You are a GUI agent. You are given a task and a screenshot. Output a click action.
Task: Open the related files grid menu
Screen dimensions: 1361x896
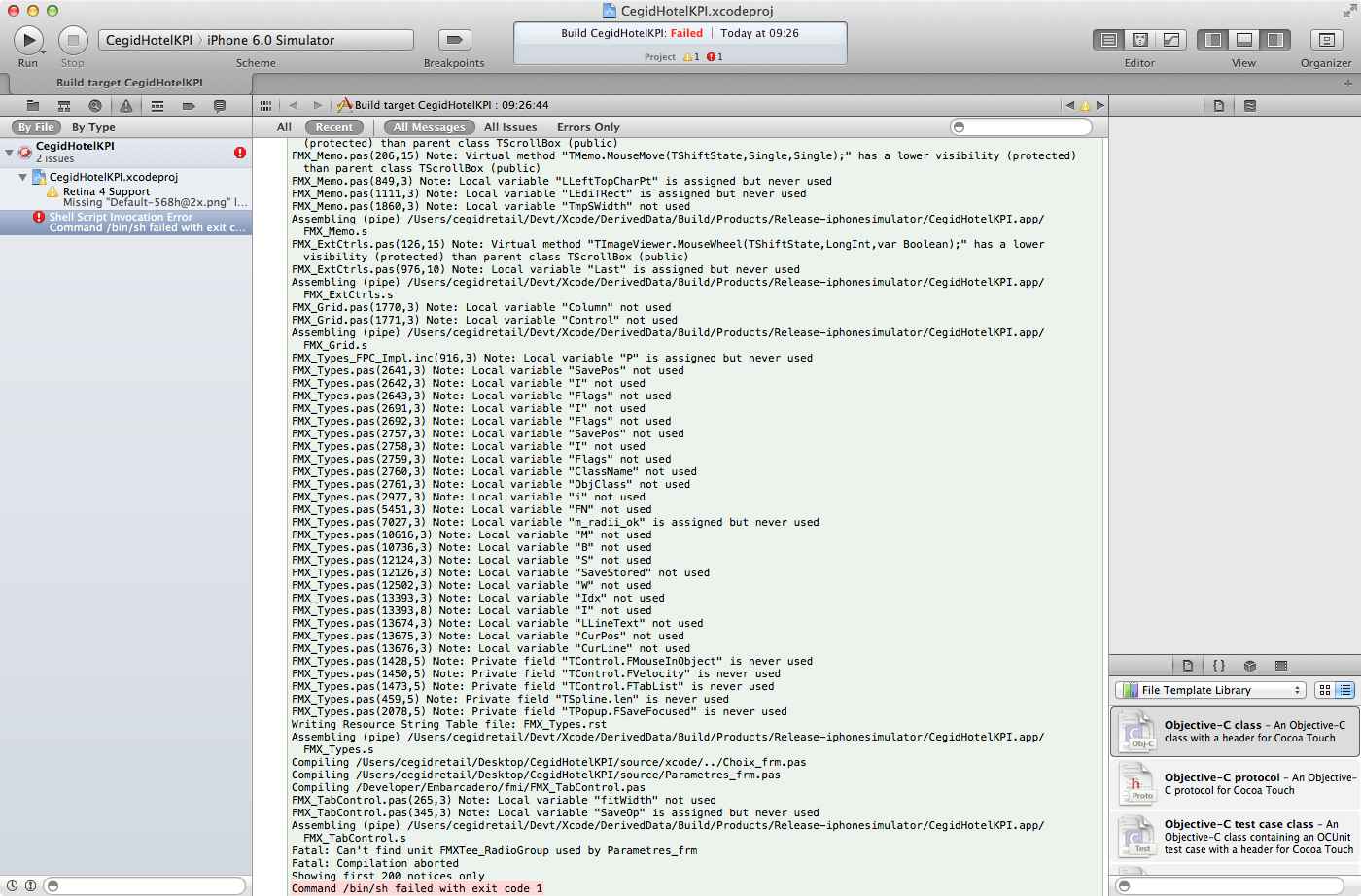pos(265,105)
